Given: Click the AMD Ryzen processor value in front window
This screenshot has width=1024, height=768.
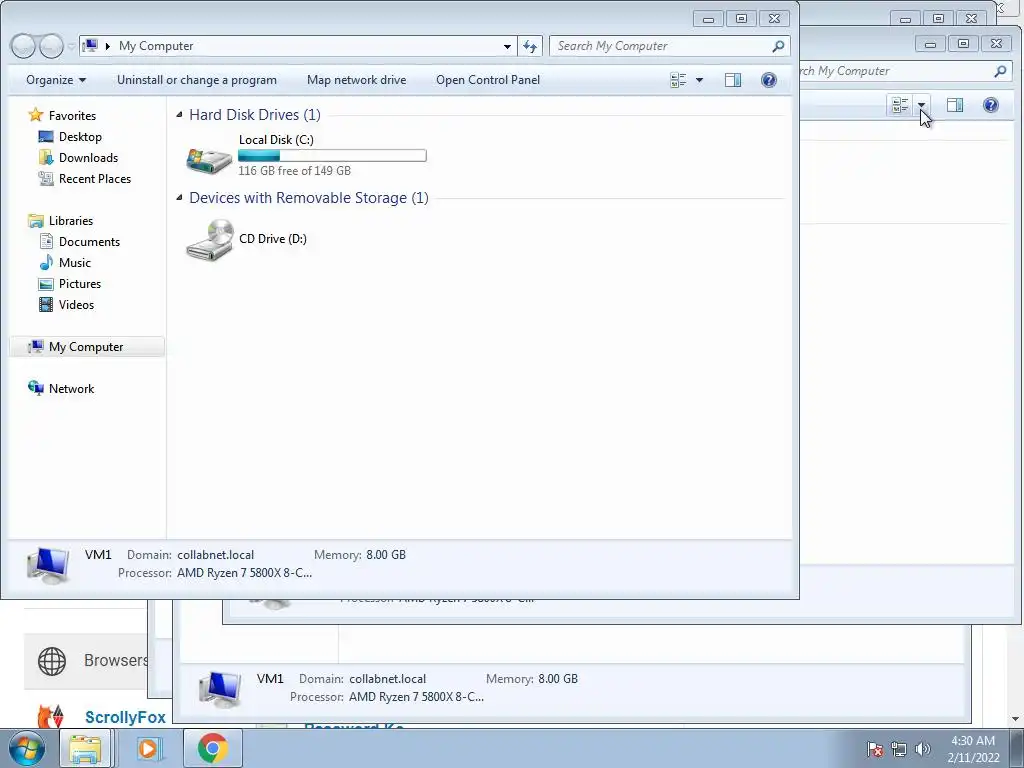Looking at the screenshot, I should point(244,573).
